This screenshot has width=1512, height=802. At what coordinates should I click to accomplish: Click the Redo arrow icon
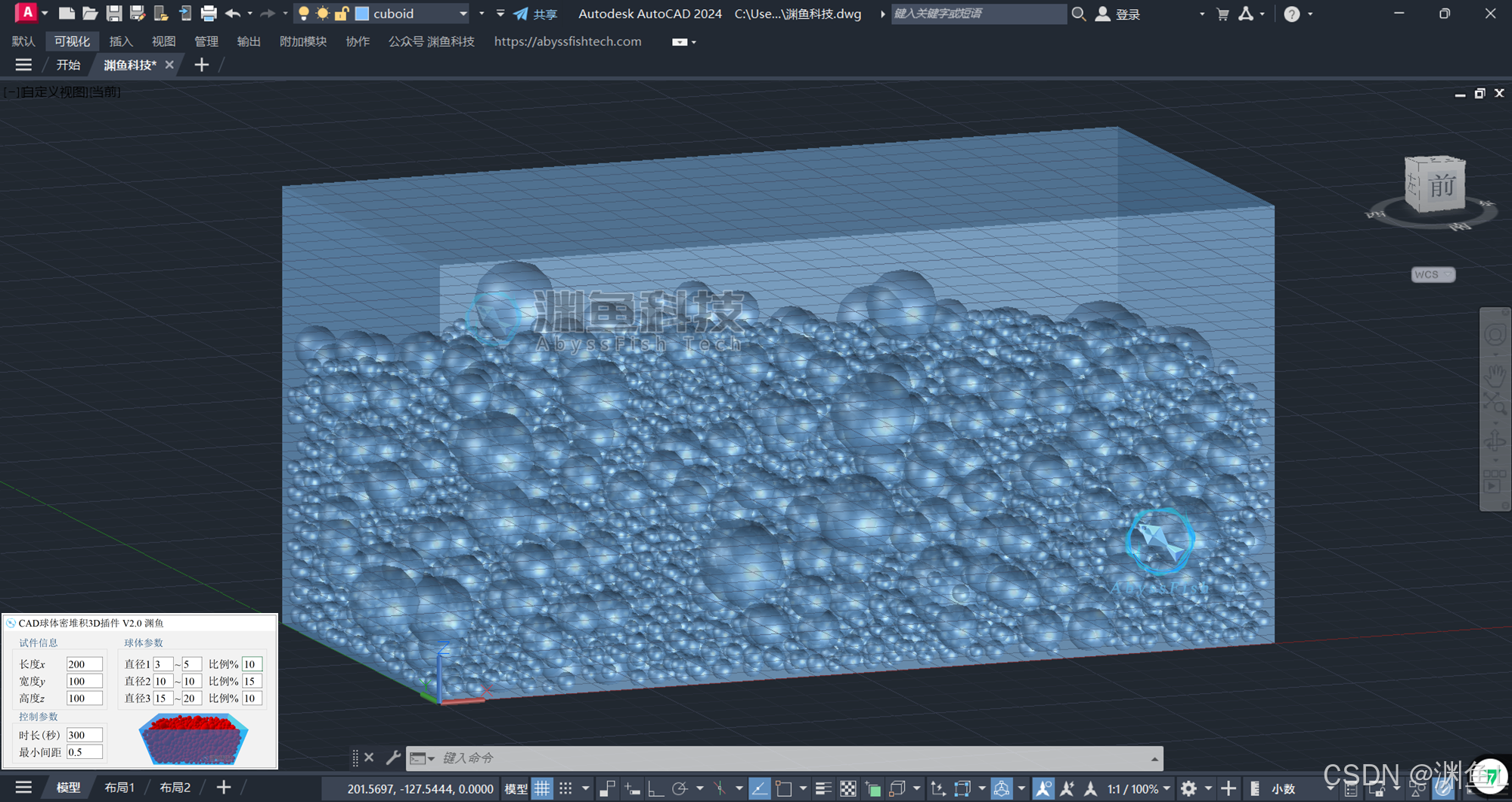[x=268, y=14]
